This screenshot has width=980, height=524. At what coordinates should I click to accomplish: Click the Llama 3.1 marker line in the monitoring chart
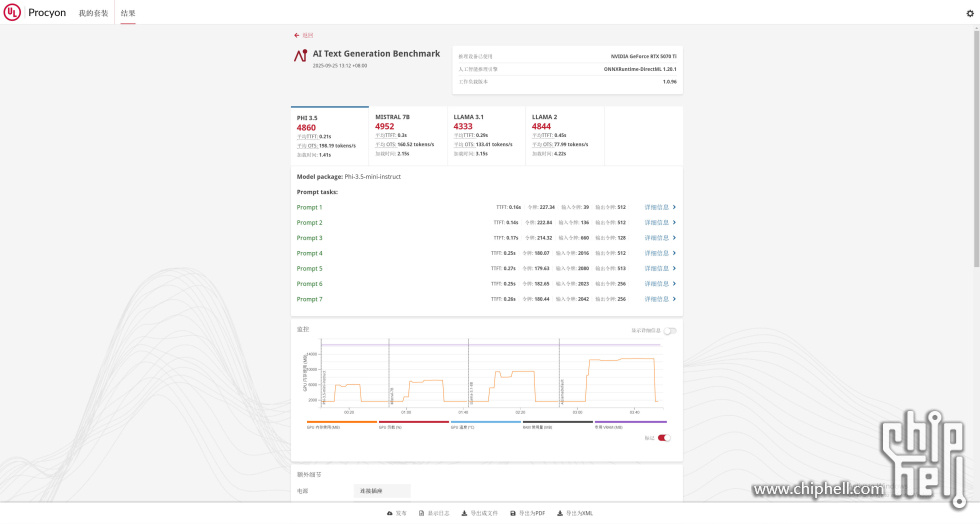pyautogui.click(x=468, y=372)
